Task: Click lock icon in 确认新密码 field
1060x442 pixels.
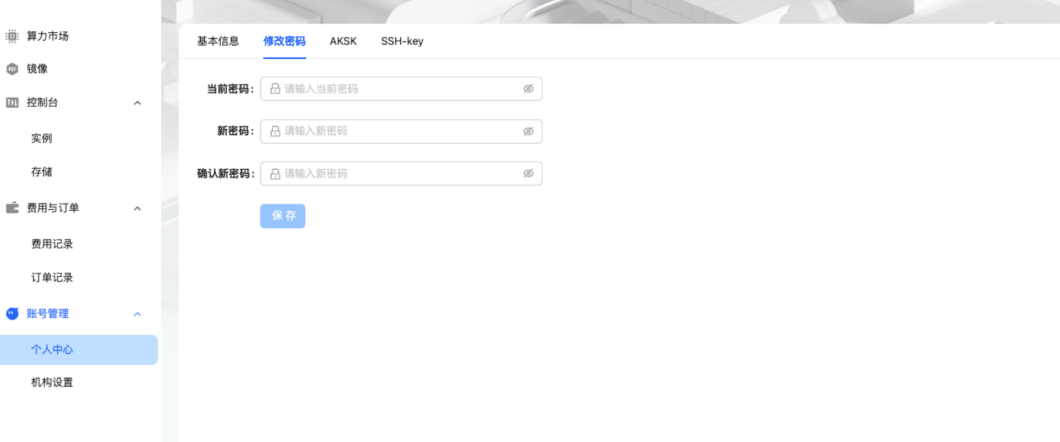Action: point(275,173)
